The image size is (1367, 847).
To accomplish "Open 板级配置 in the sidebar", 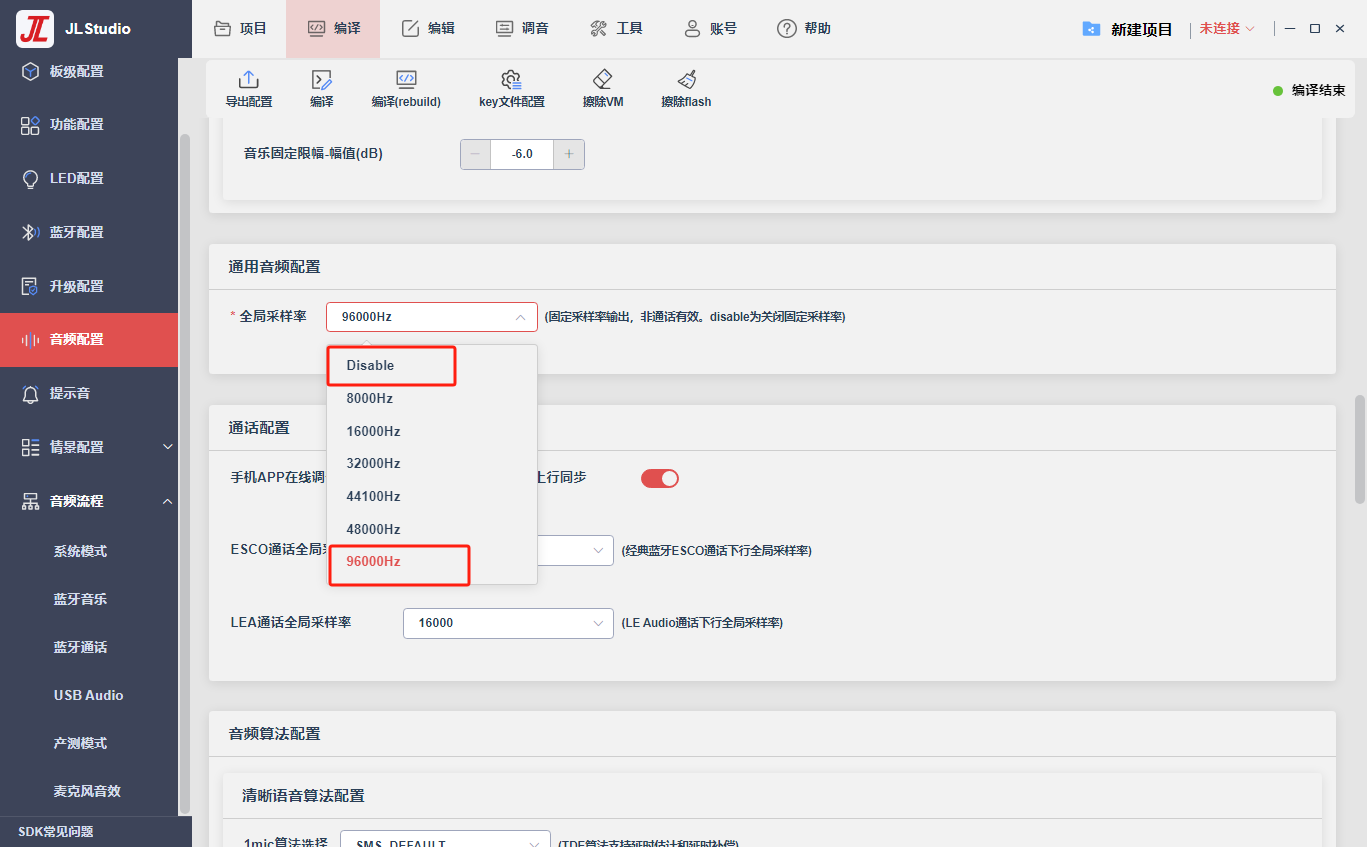I will (89, 72).
